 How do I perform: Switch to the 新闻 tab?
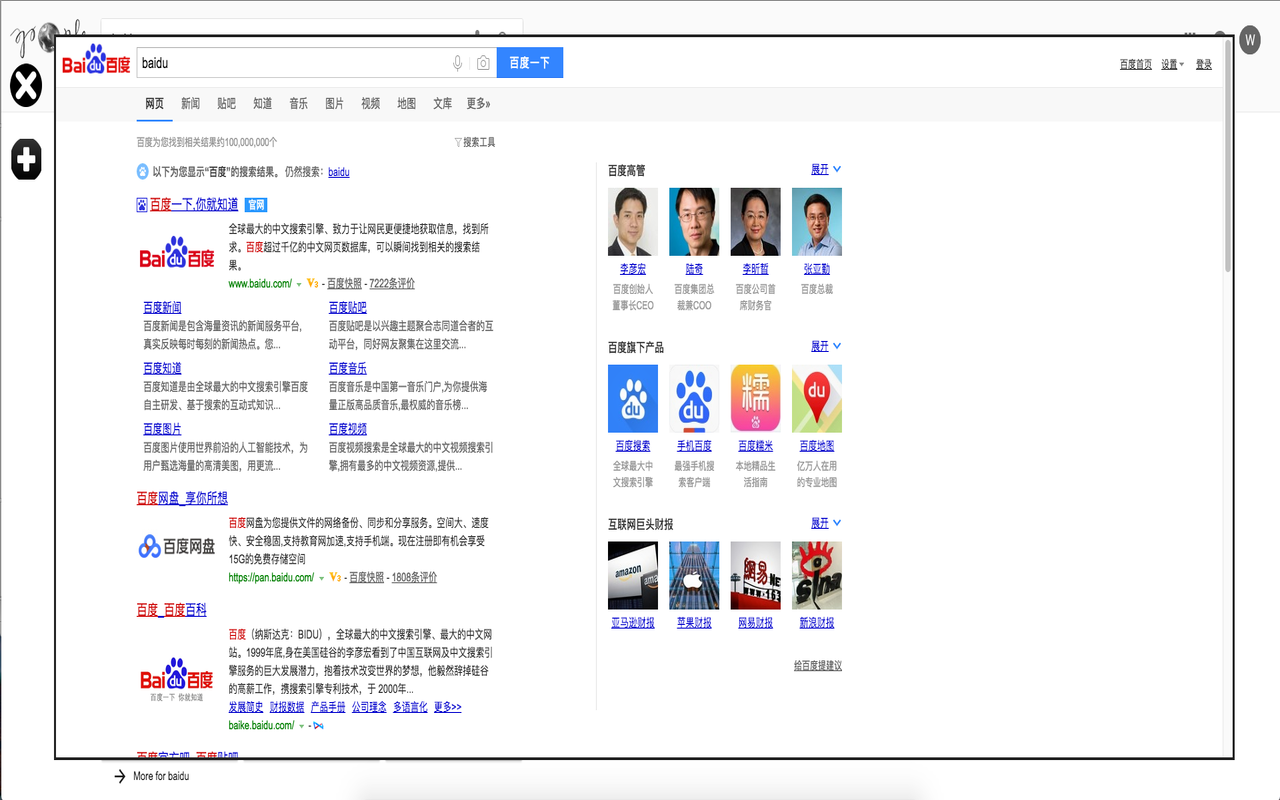pos(190,104)
